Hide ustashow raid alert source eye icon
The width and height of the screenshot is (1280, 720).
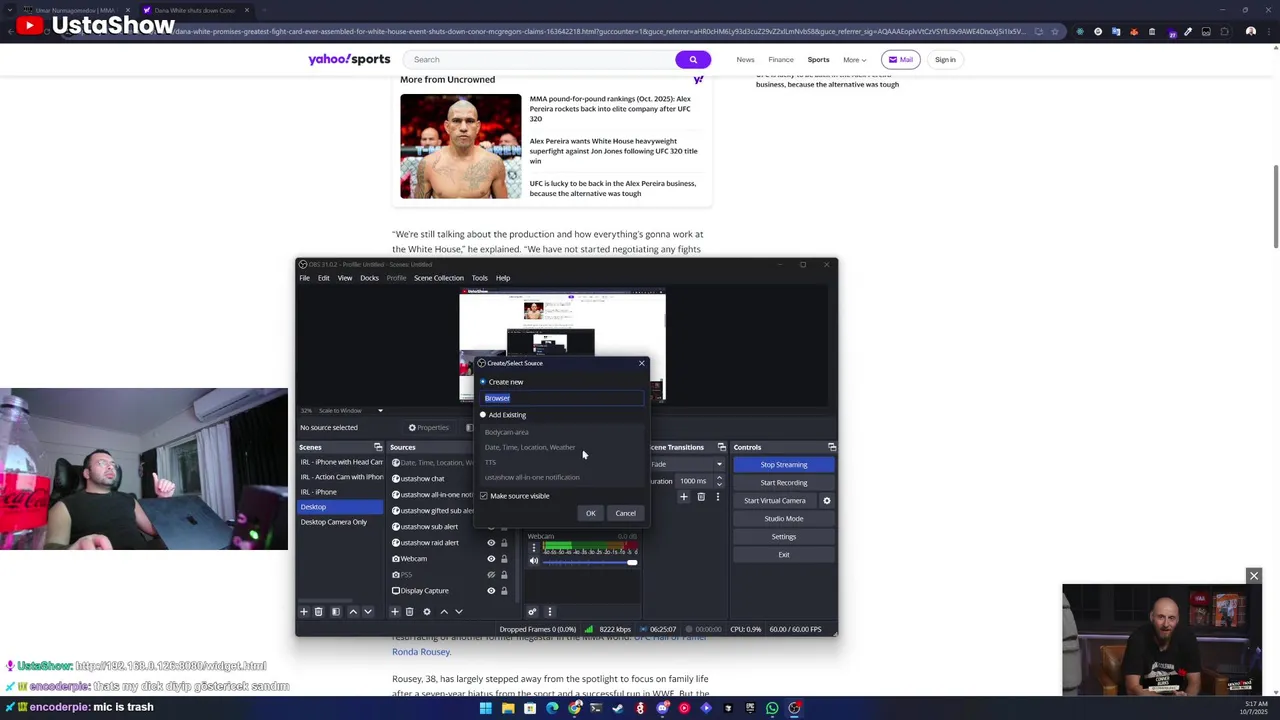[491, 542]
